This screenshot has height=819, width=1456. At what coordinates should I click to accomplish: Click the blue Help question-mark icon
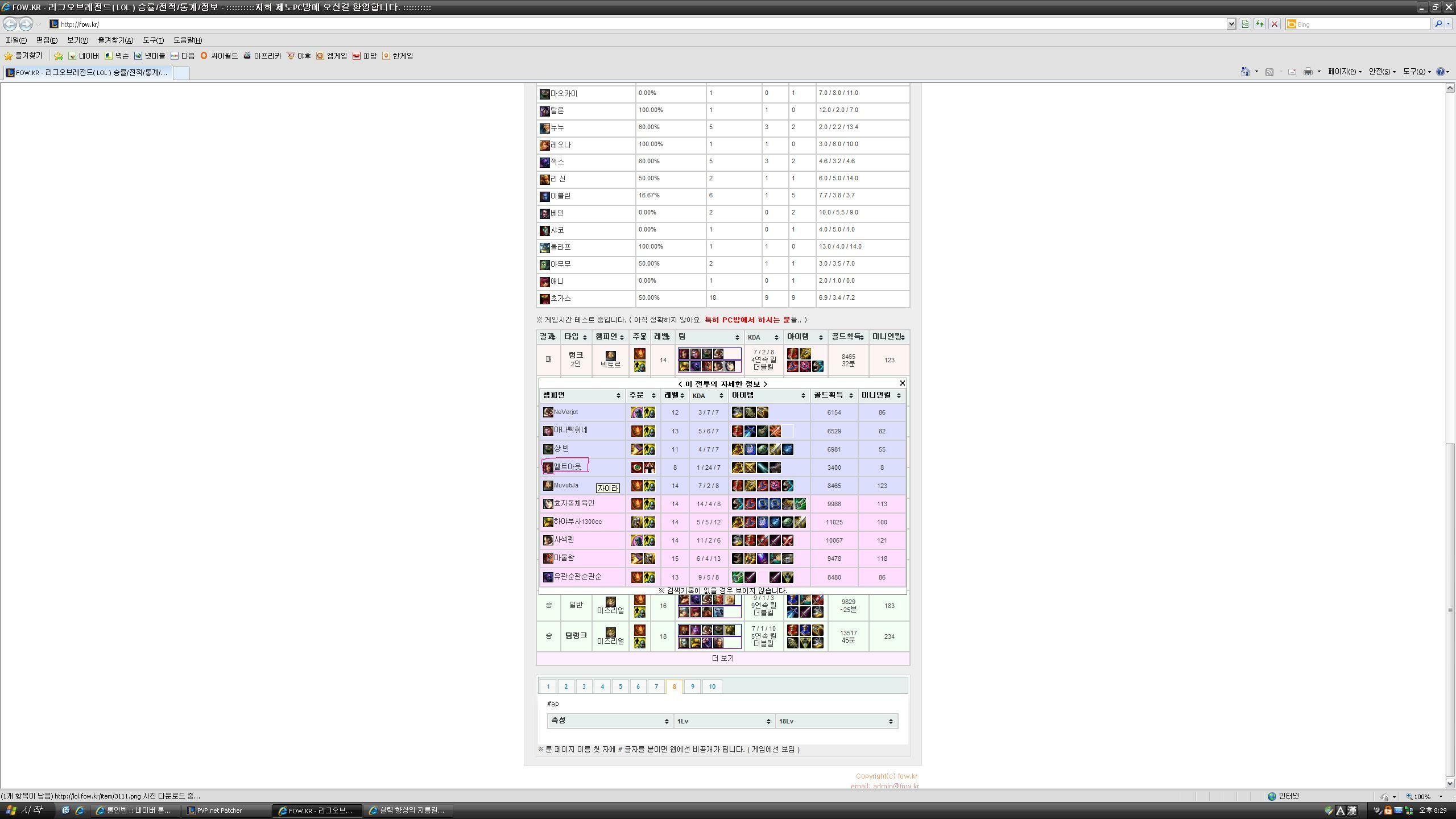[1440, 72]
